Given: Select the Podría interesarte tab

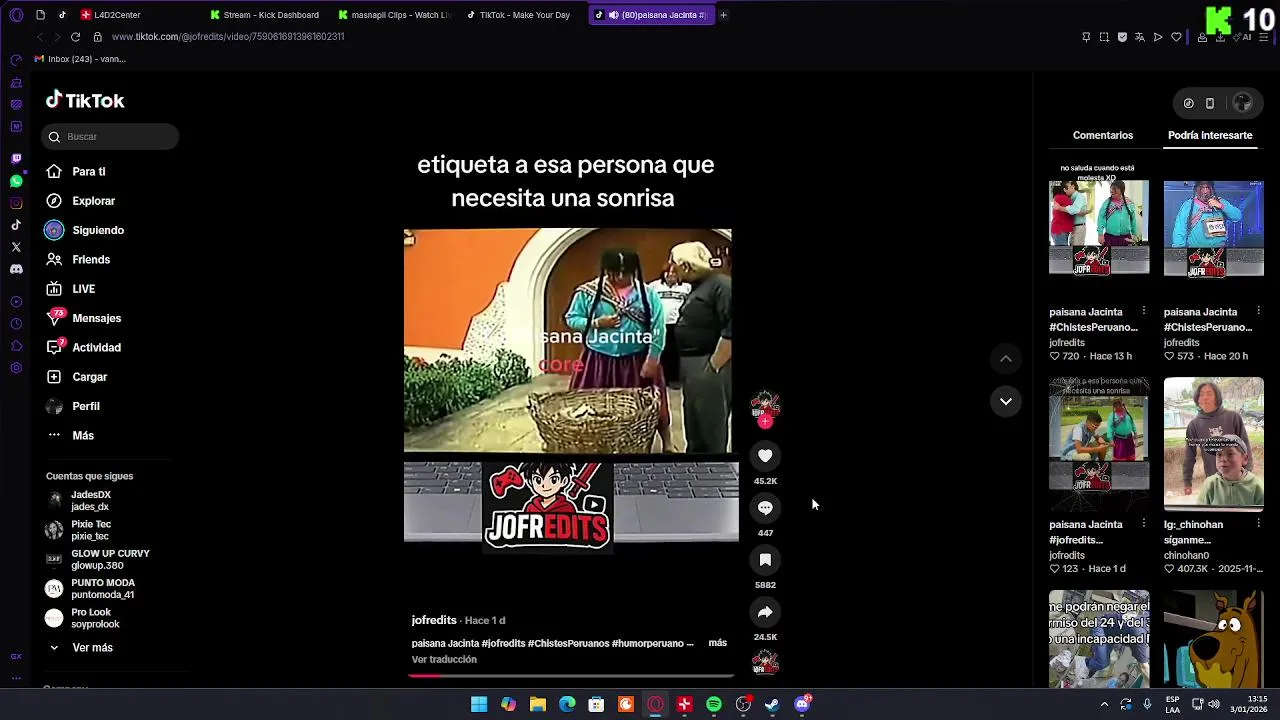Looking at the screenshot, I should [x=1210, y=135].
